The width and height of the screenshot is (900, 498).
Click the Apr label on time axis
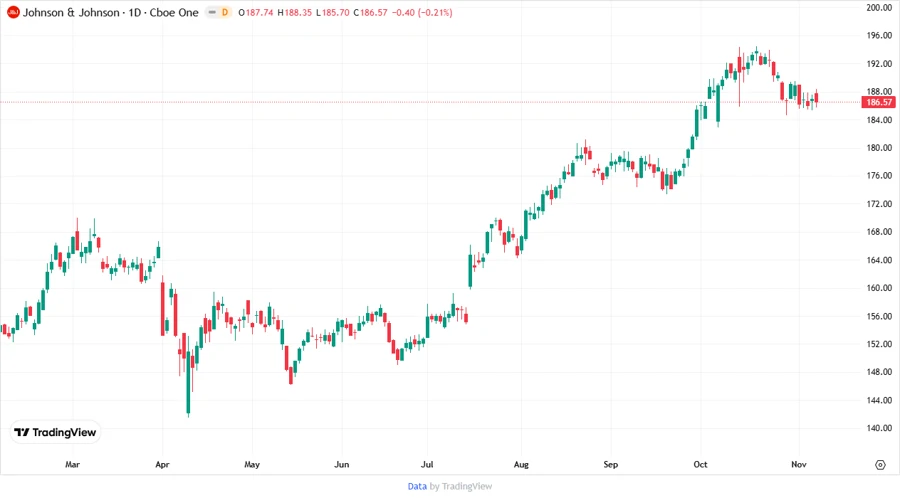click(x=162, y=464)
